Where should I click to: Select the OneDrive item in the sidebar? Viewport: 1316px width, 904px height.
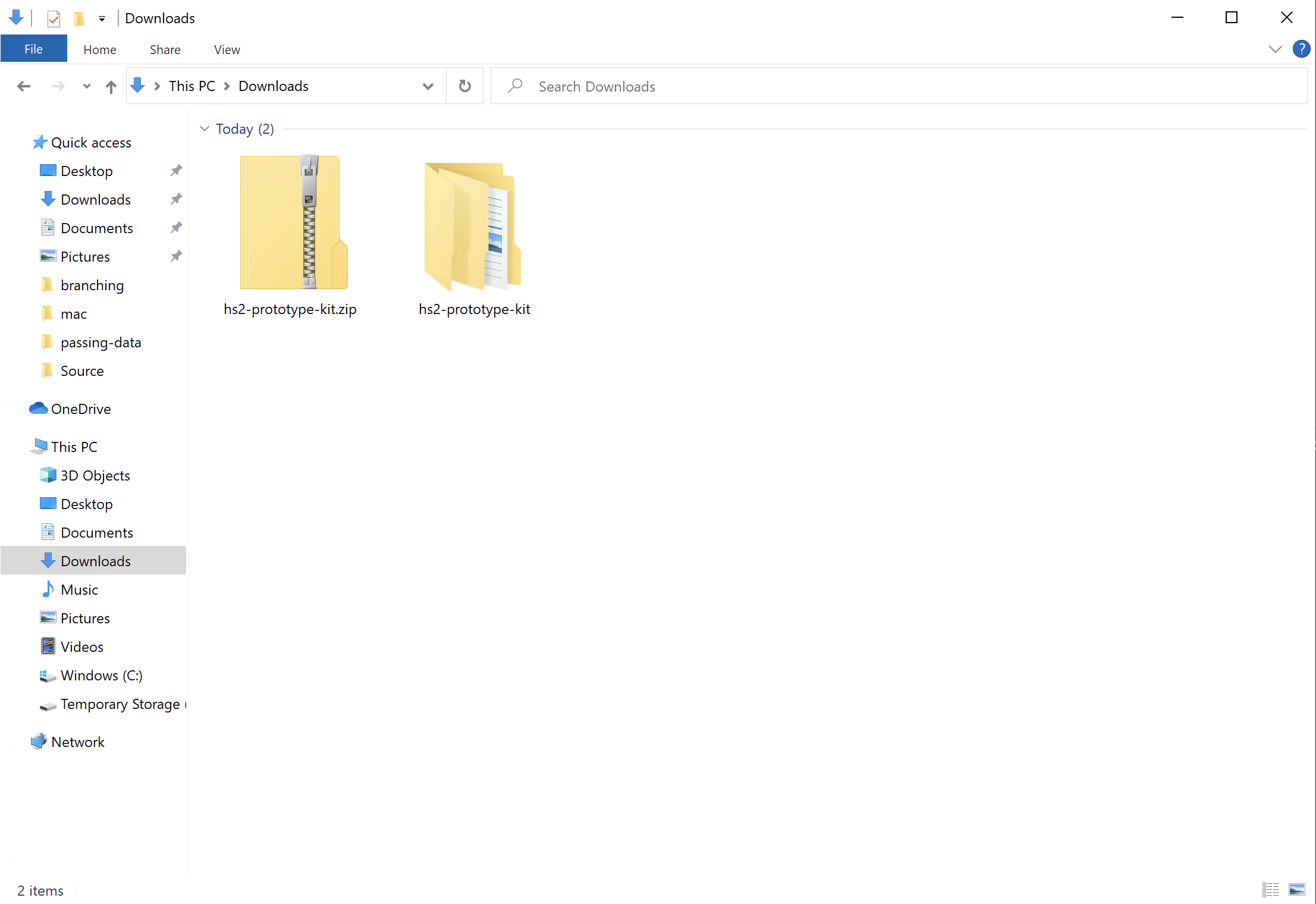[80, 409]
